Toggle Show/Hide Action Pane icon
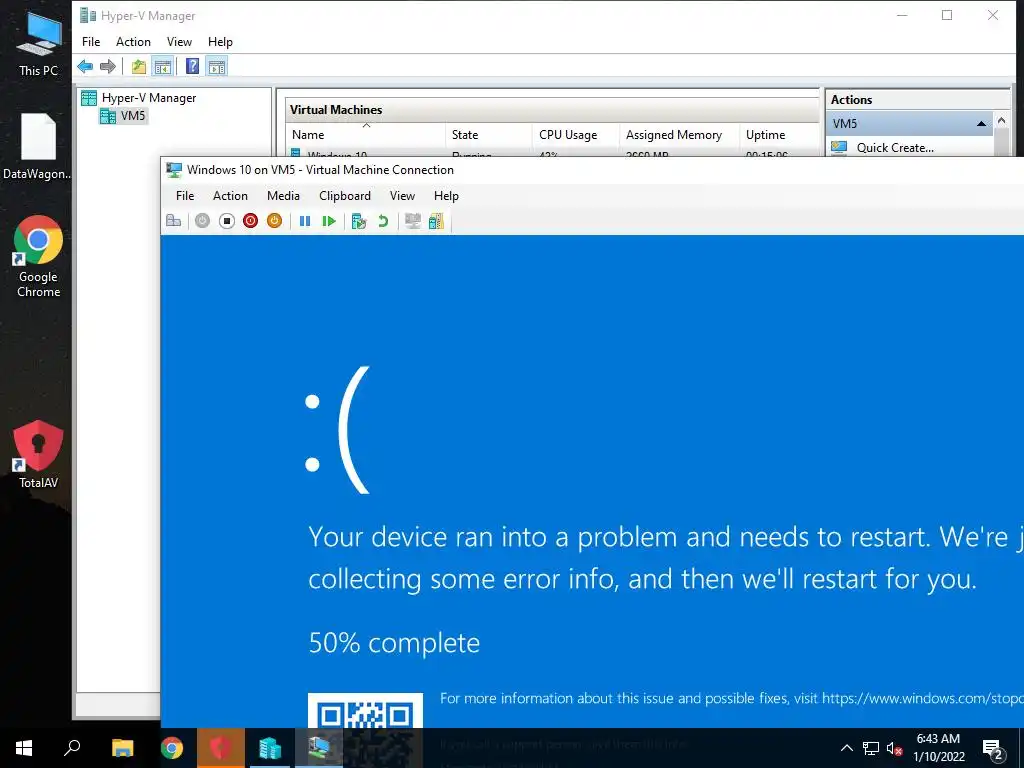Image resolution: width=1024 pixels, height=768 pixels. coord(217,67)
